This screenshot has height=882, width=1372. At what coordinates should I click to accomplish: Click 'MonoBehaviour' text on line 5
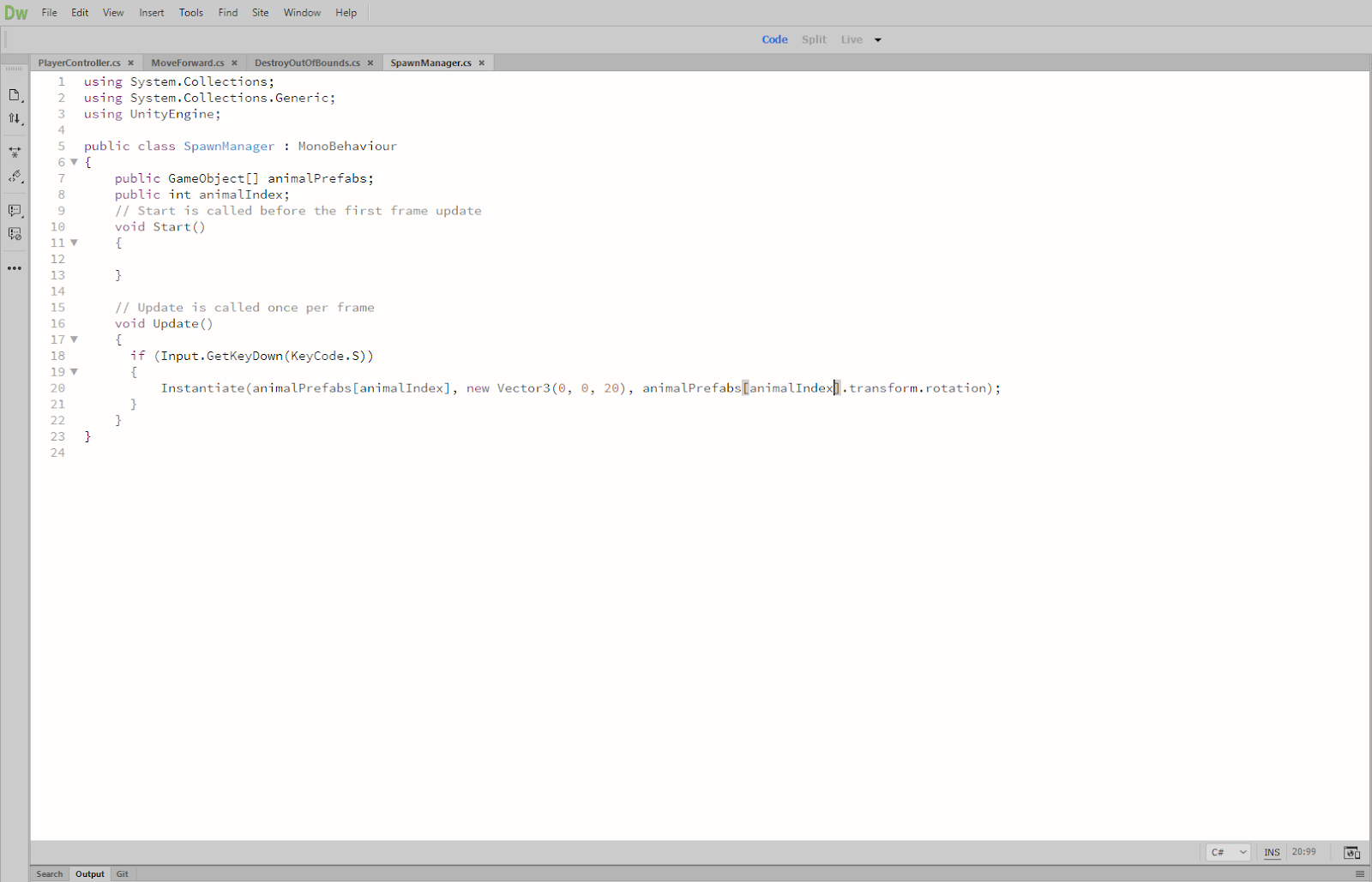pyautogui.click(x=347, y=147)
